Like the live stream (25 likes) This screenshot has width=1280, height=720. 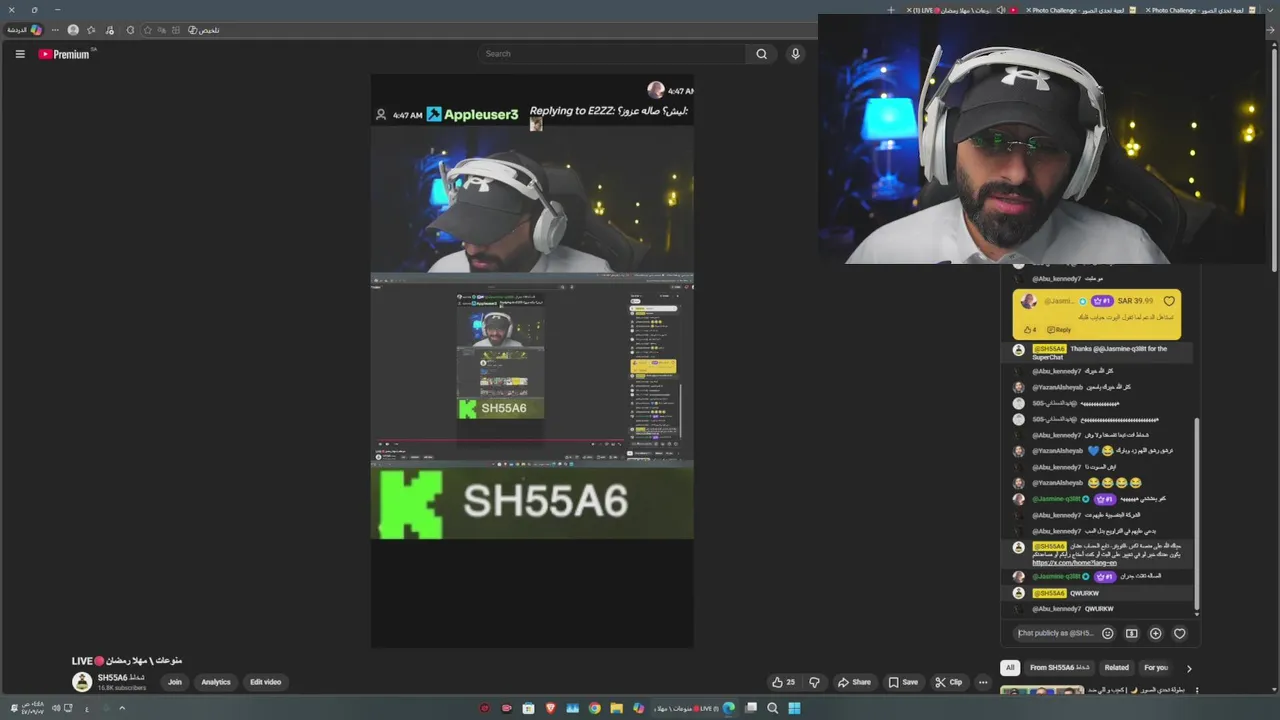coord(783,682)
